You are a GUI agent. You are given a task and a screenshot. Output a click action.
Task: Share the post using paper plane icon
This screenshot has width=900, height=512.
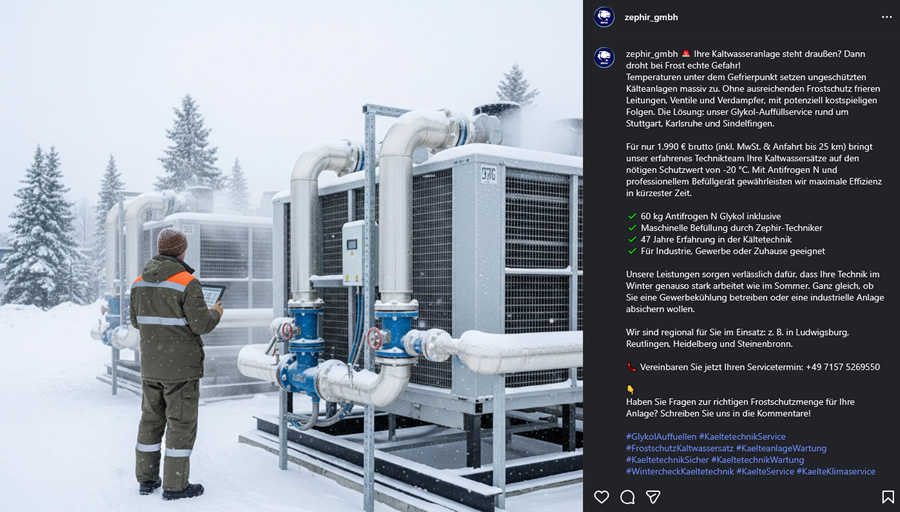[653, 496]
